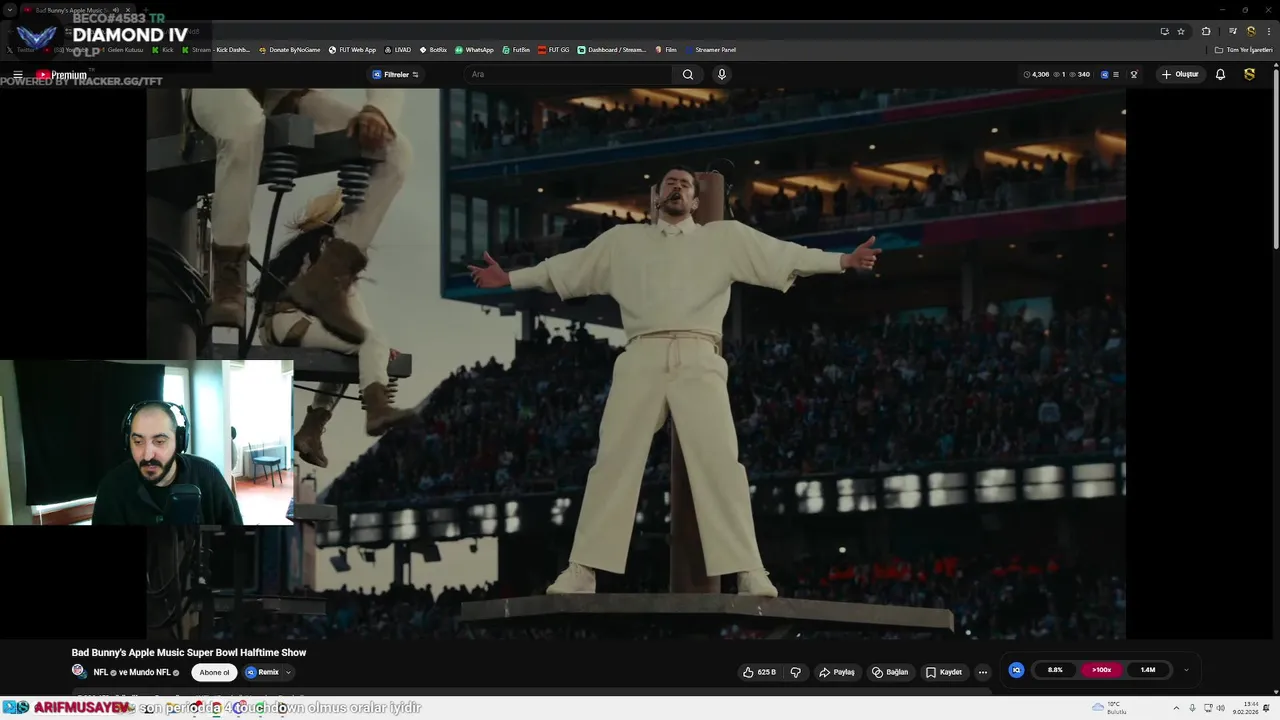The height and width of the screenshot is (720, 1280).
Task: Open the YouTube notifications bell
Action: 1220,74
